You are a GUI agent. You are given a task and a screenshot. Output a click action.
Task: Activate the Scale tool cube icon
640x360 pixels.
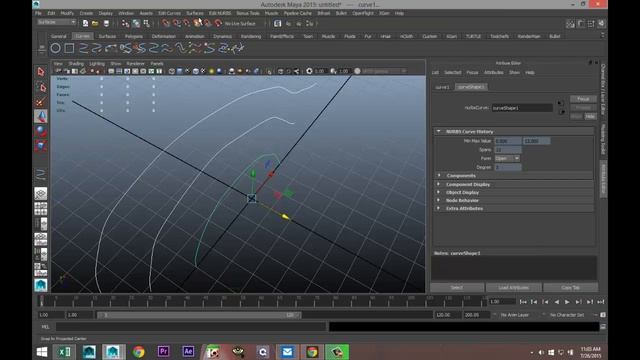[41, 146]
